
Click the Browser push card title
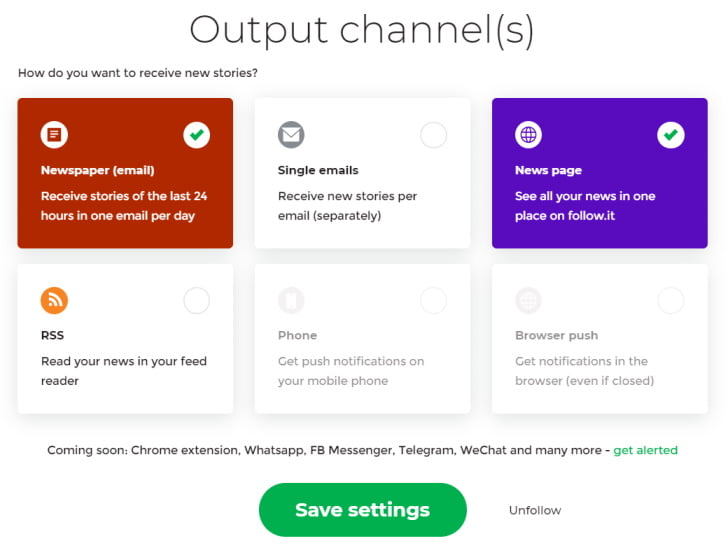(557, 335)
